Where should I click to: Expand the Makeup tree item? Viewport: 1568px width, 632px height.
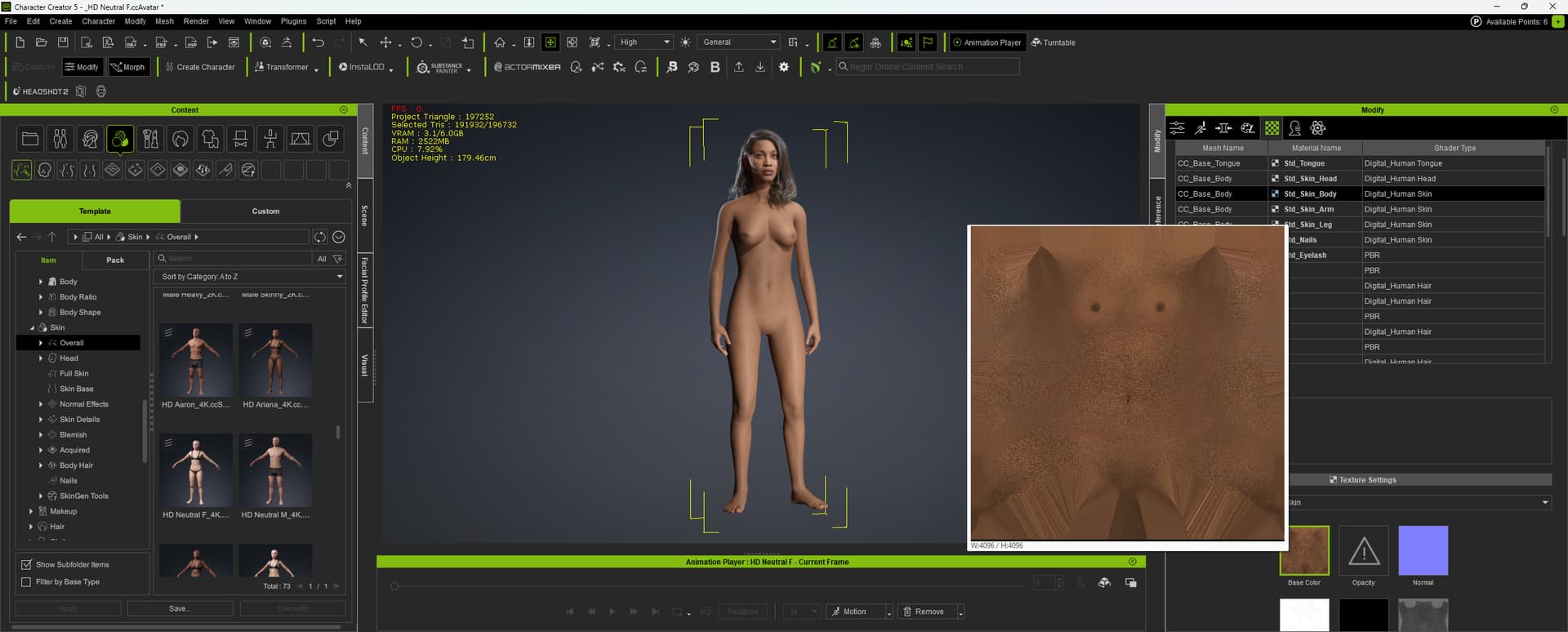pyautogui.click(x=31, y=511)
